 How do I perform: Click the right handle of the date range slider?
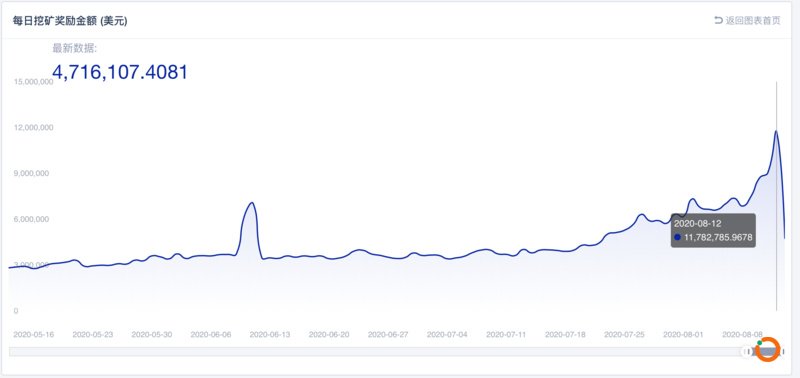[x=783, y=351]
